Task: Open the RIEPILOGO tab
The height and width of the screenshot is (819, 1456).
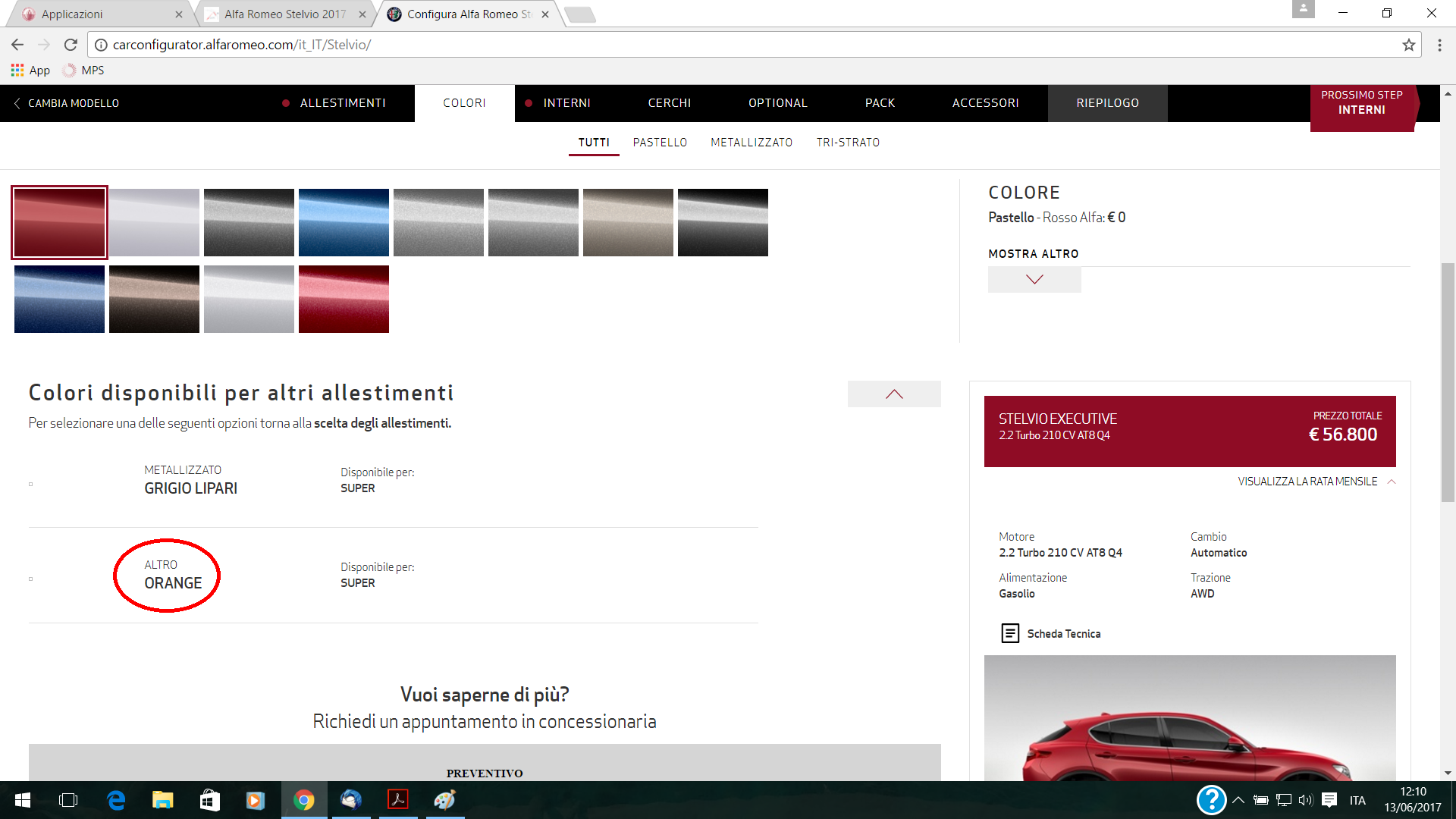Action: [1107, 103]
